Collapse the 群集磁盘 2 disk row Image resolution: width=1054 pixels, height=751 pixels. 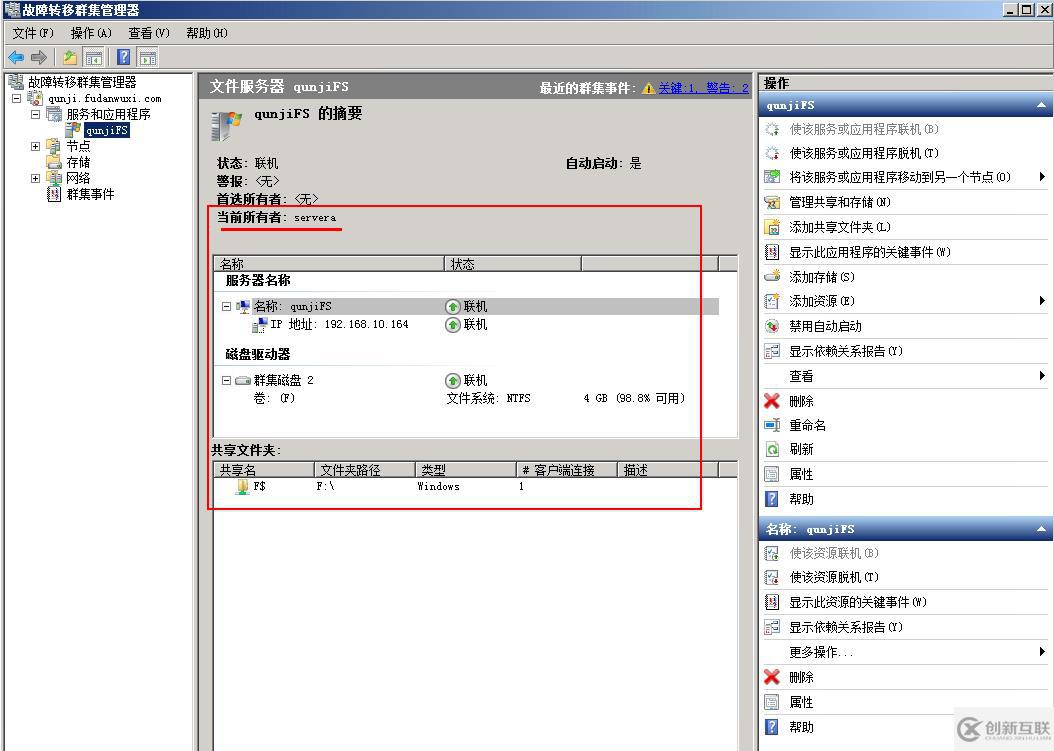(x=227, y=381)
